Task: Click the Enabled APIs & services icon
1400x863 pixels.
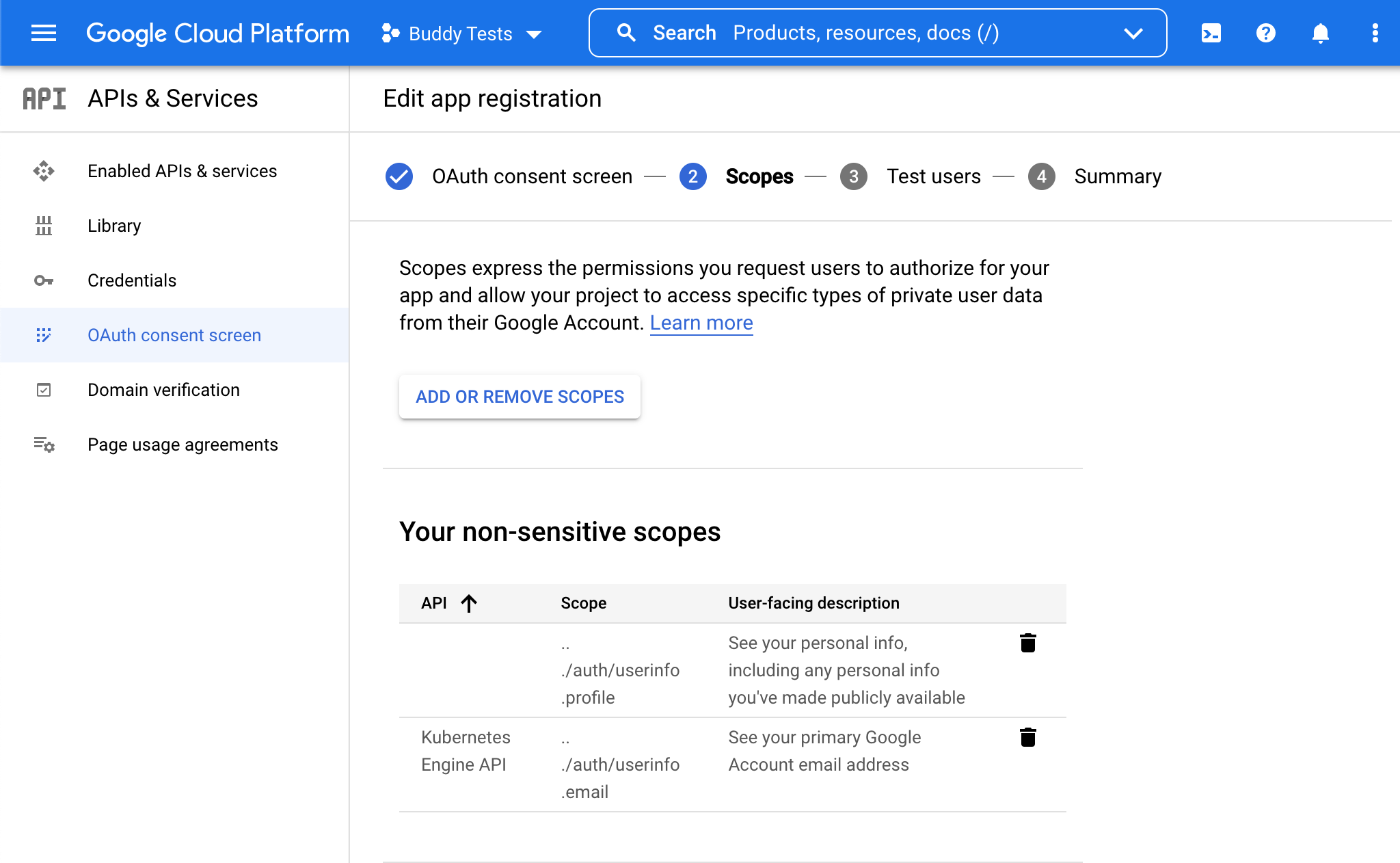Action: [x=44, y=171]
